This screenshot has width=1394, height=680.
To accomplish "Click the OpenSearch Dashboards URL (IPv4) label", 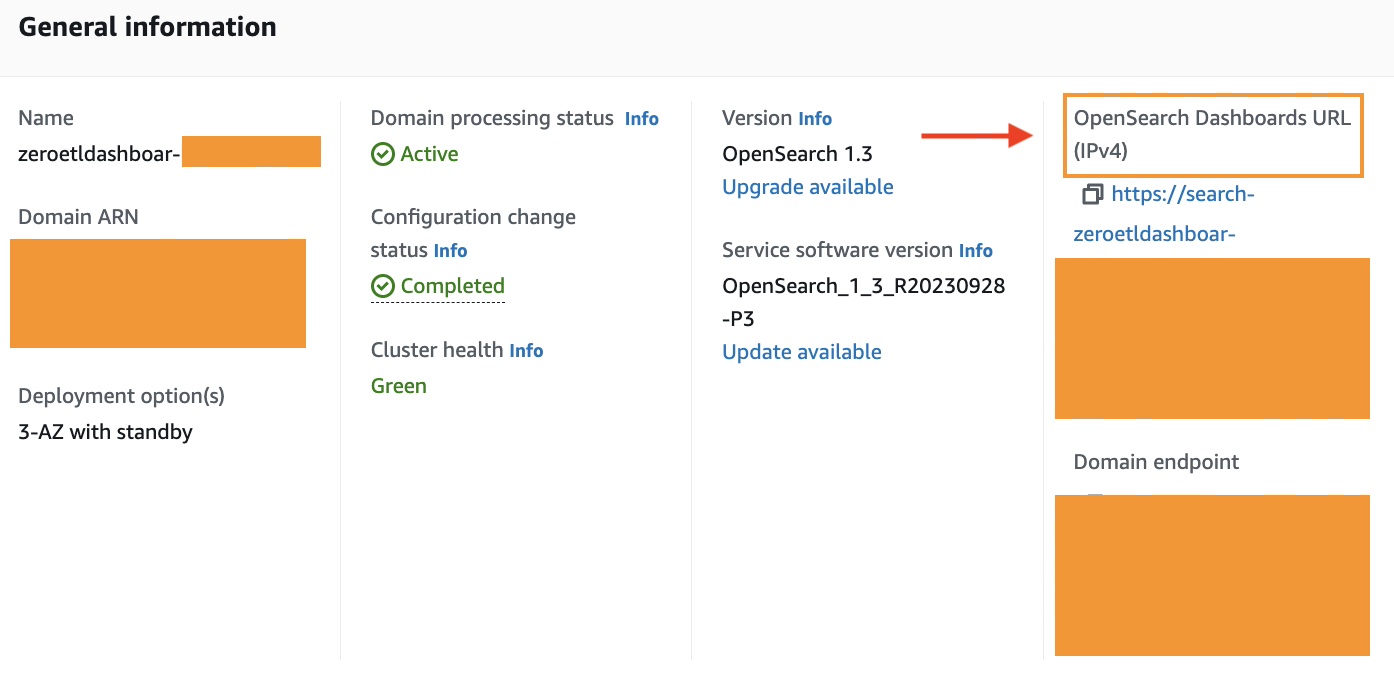I will 1212,134.
